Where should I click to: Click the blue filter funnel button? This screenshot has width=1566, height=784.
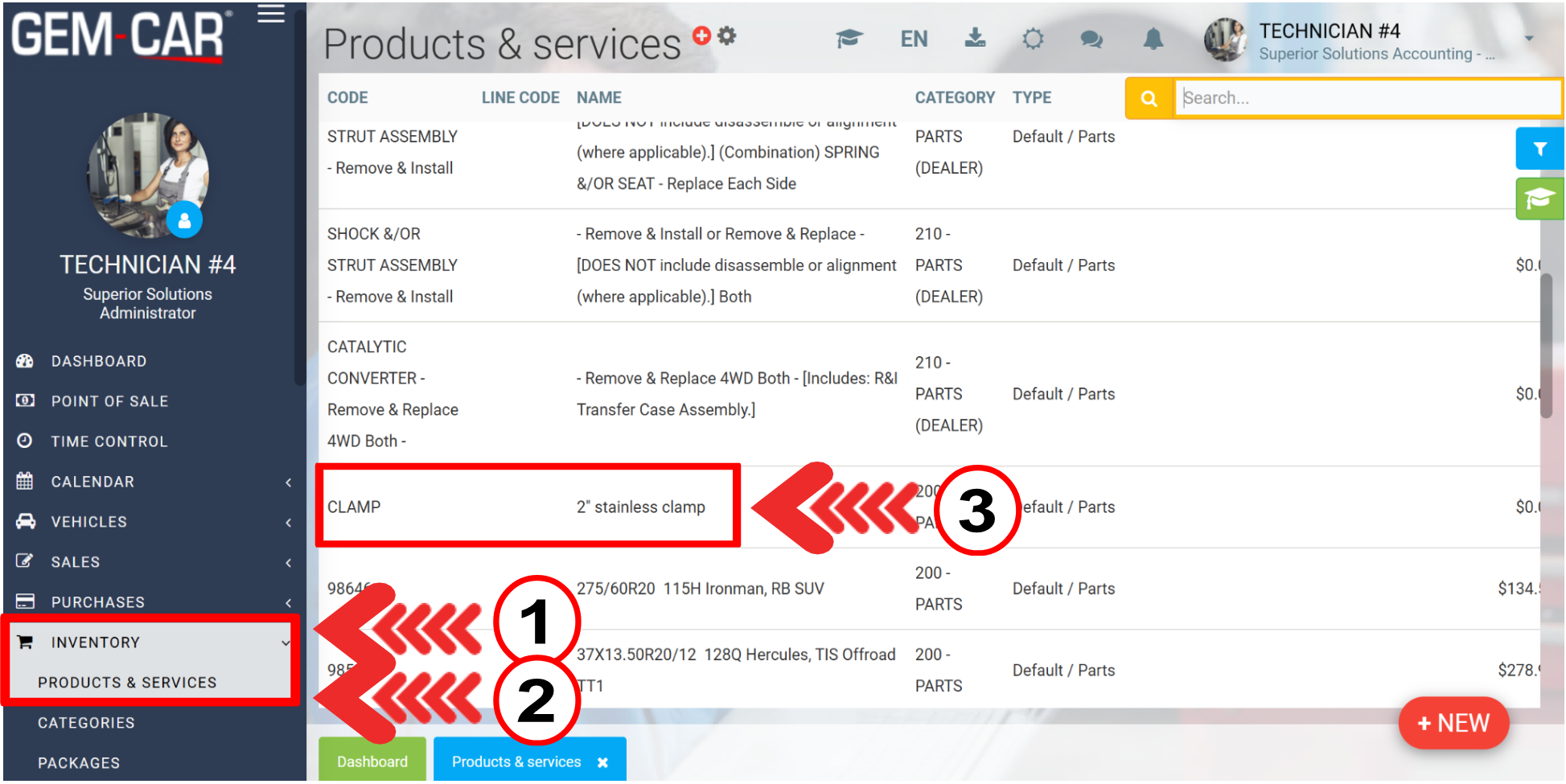(1539, 149)
